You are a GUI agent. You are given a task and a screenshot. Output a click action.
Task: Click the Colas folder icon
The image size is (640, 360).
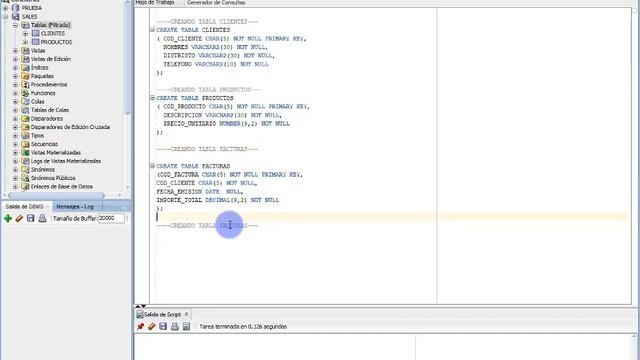(x=25, y=102)
